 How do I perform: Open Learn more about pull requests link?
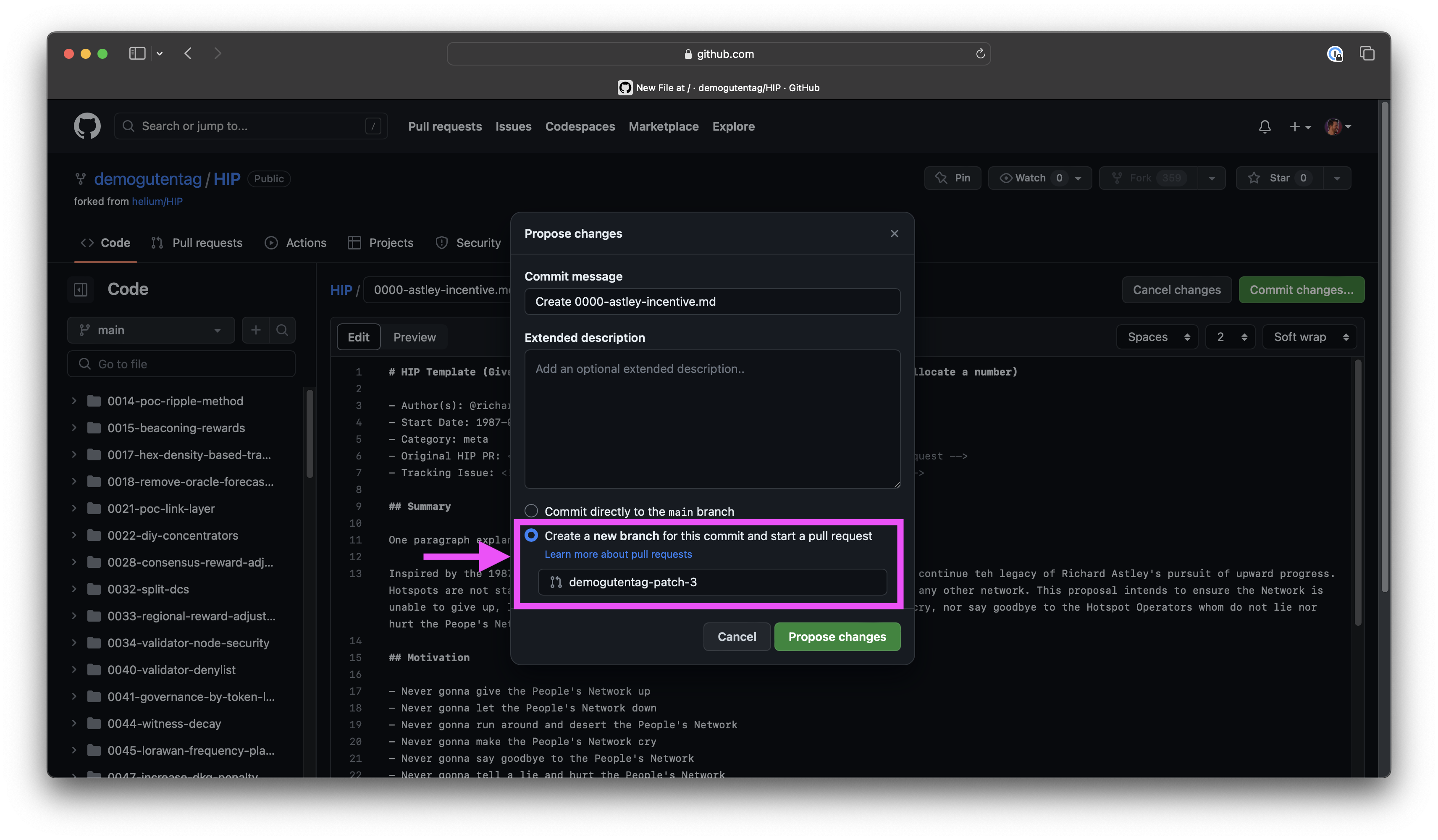618,554
